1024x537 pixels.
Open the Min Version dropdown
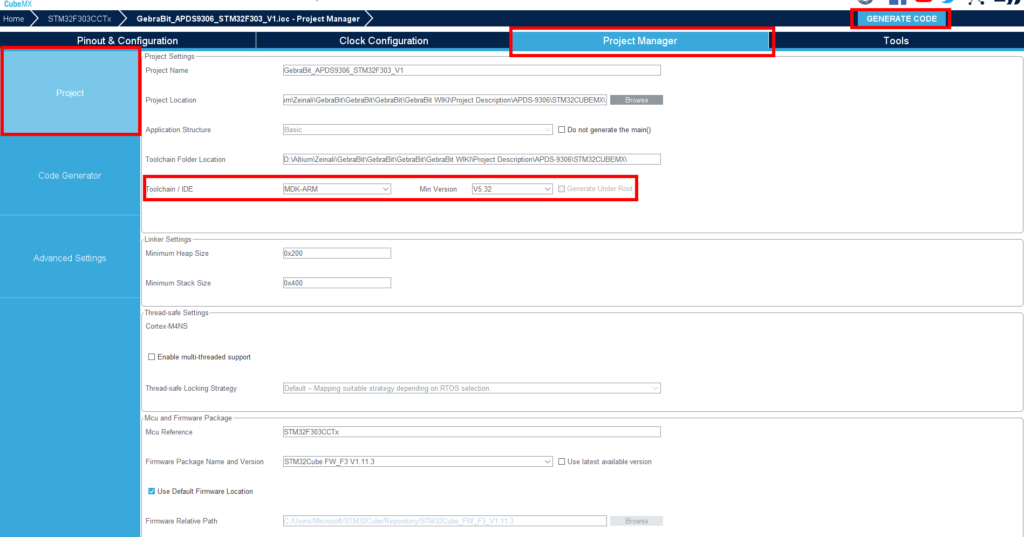(x=511, y=189)
